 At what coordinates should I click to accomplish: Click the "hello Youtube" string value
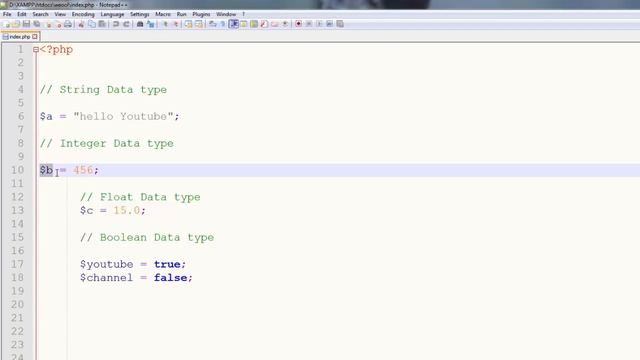click(123, 116)
